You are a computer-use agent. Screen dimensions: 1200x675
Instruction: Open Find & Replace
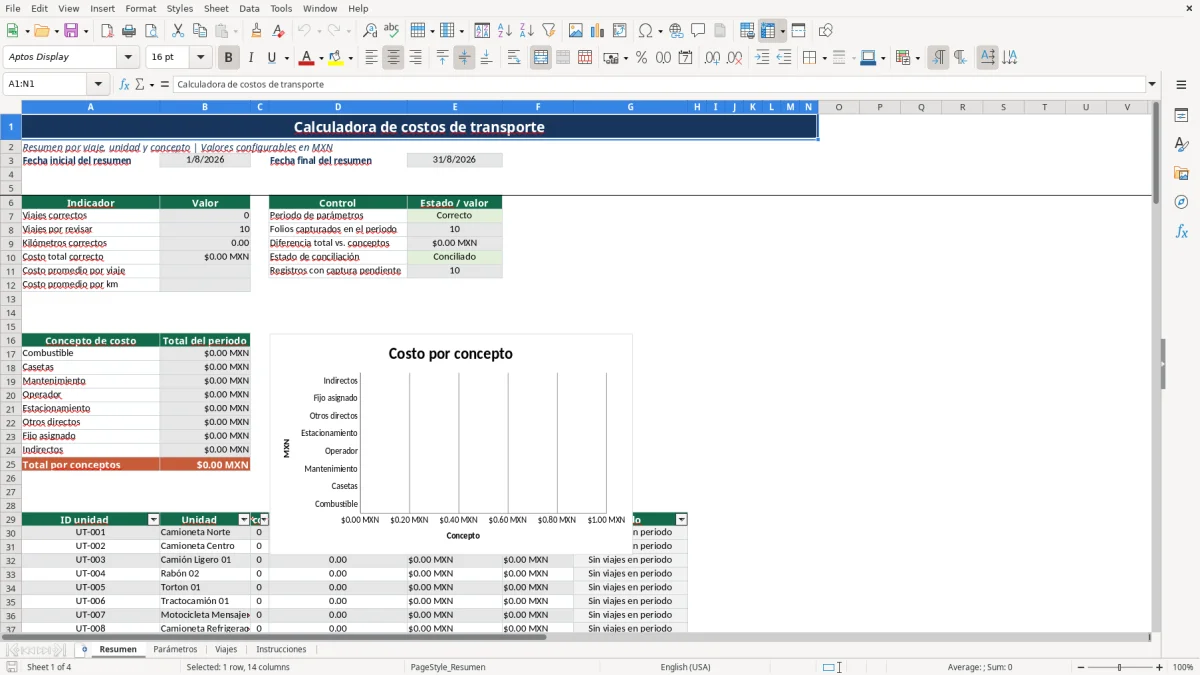coord(370,31)
